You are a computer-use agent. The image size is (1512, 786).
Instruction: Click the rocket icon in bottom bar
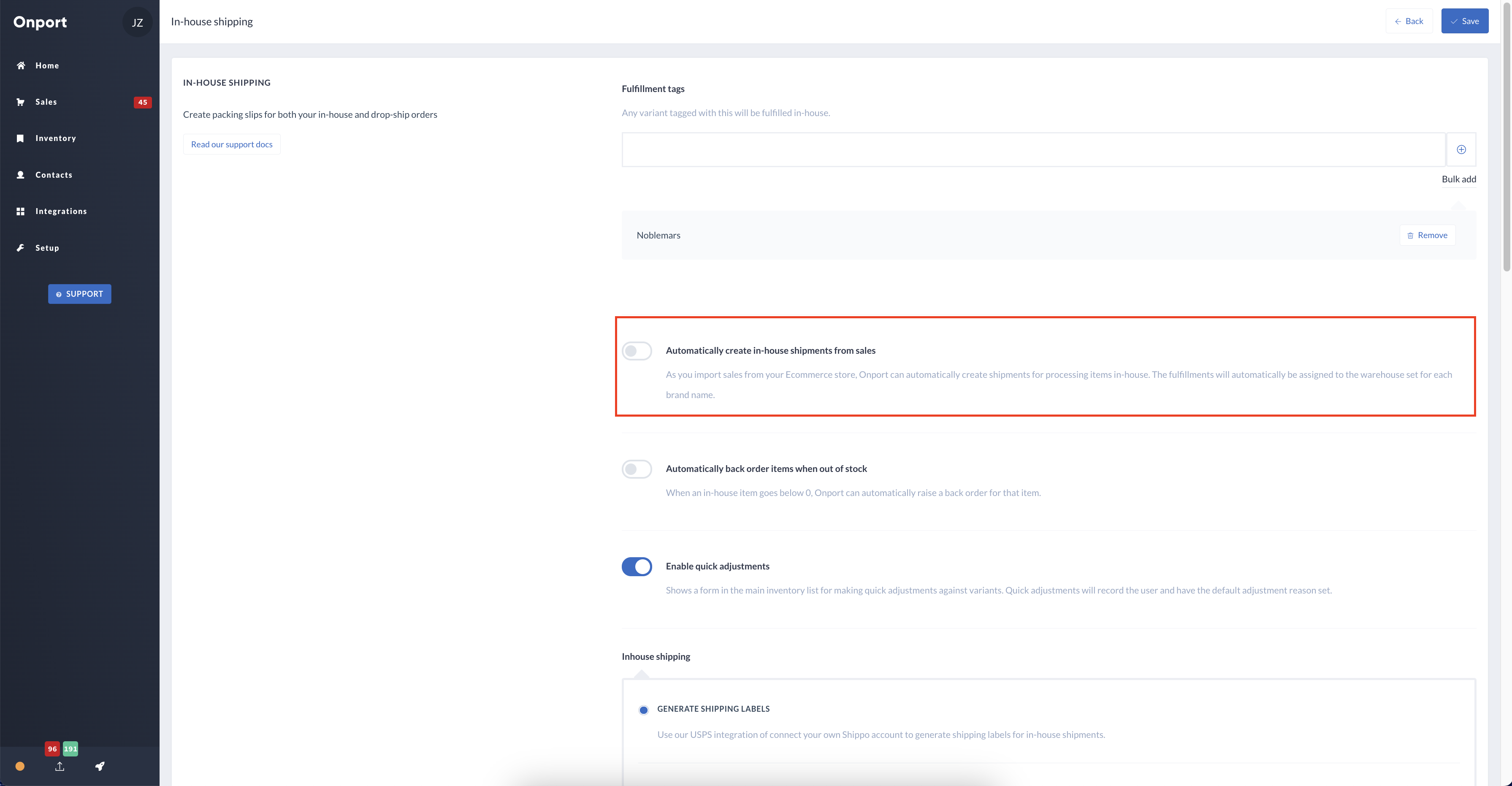pos(100,766)
